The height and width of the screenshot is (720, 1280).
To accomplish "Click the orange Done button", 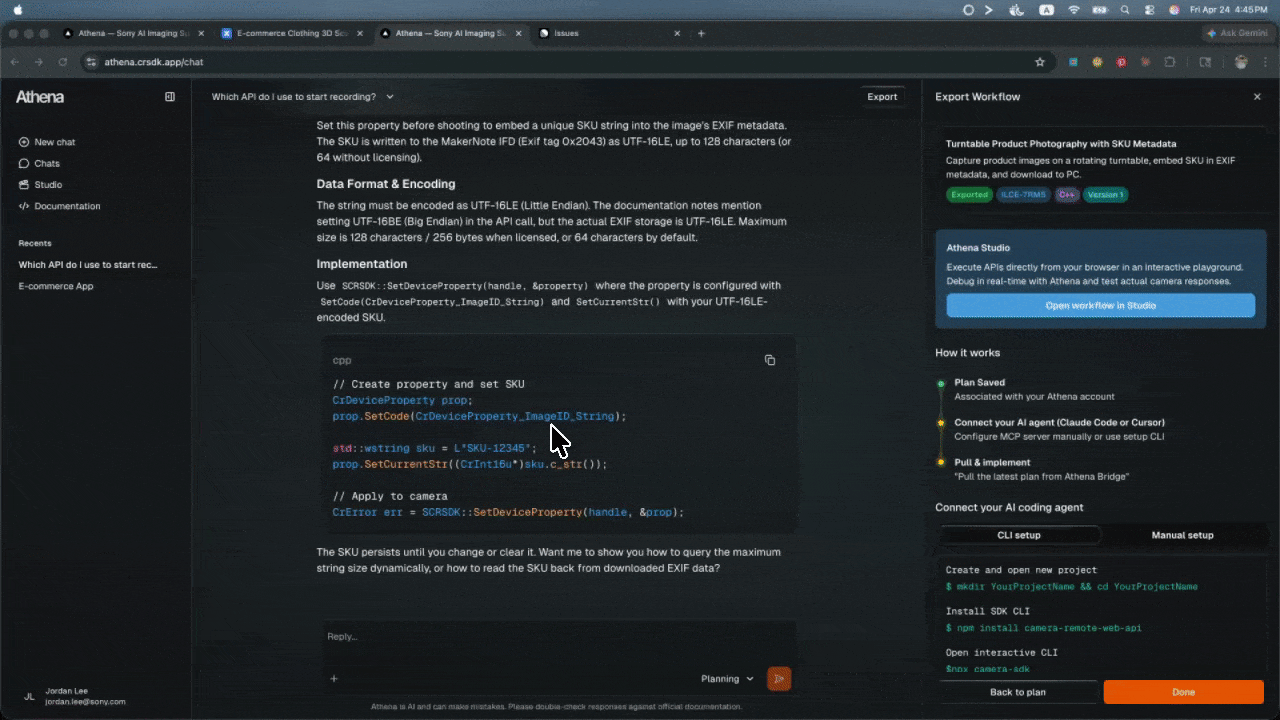I will (x=1183, y=692).
